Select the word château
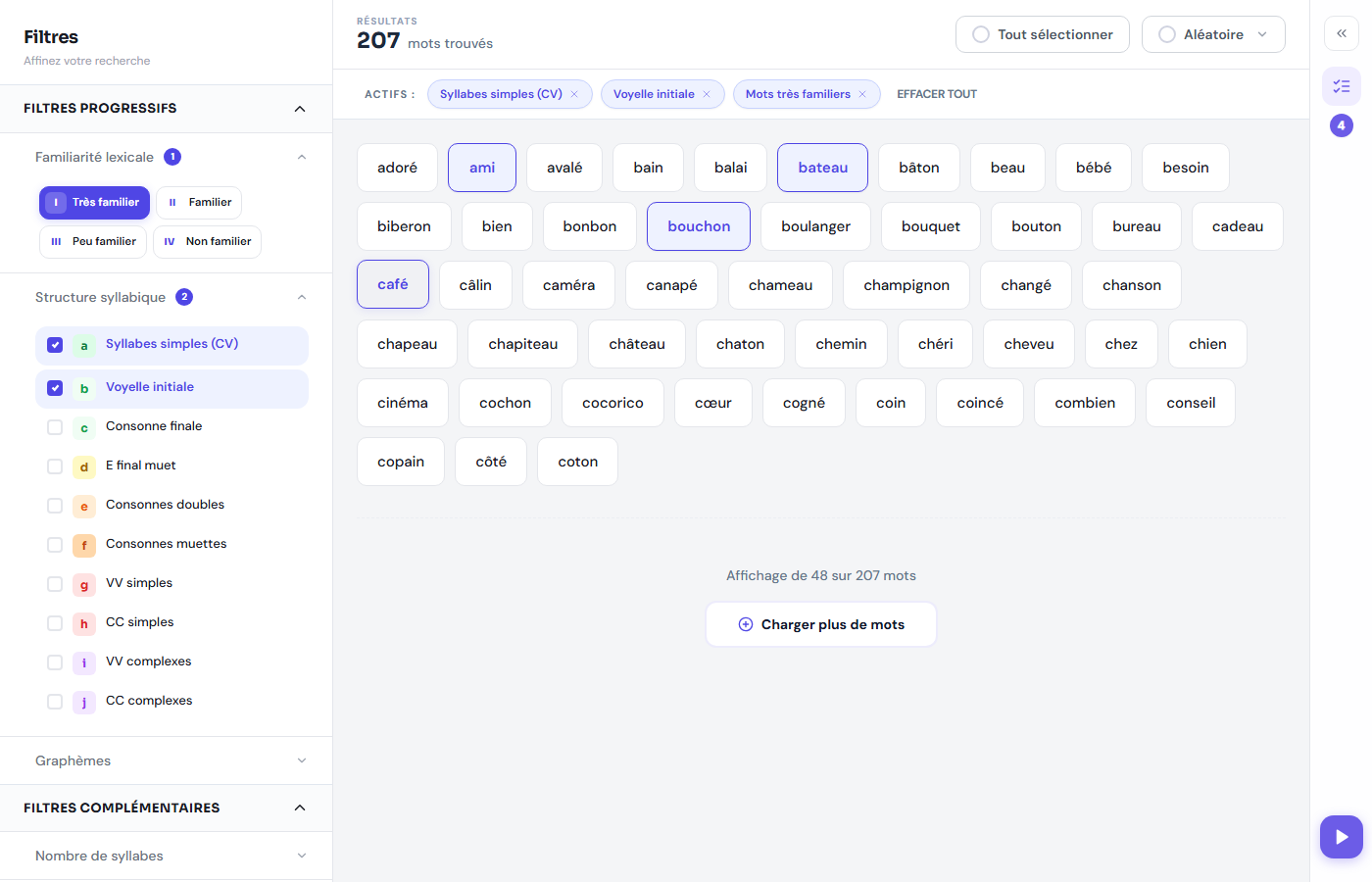The image size is (1372, 882). pyautogui.click(x=637, y=344)
